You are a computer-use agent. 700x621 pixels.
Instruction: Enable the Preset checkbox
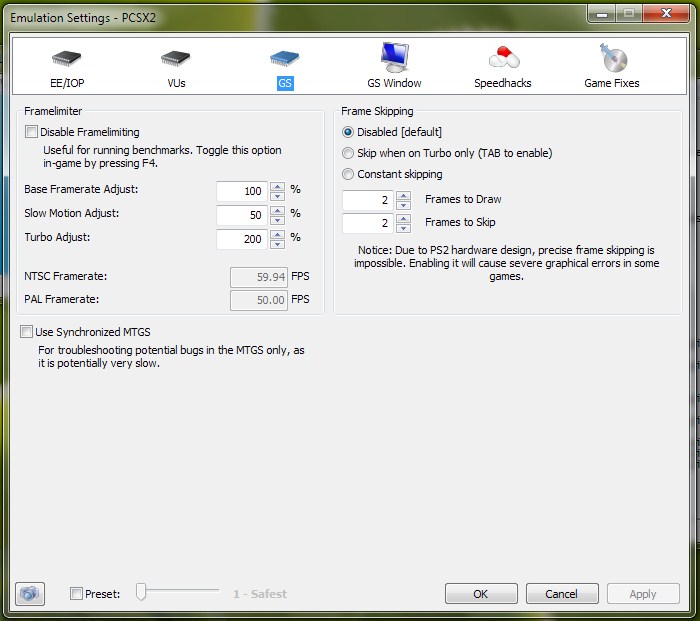click(76, 594)
